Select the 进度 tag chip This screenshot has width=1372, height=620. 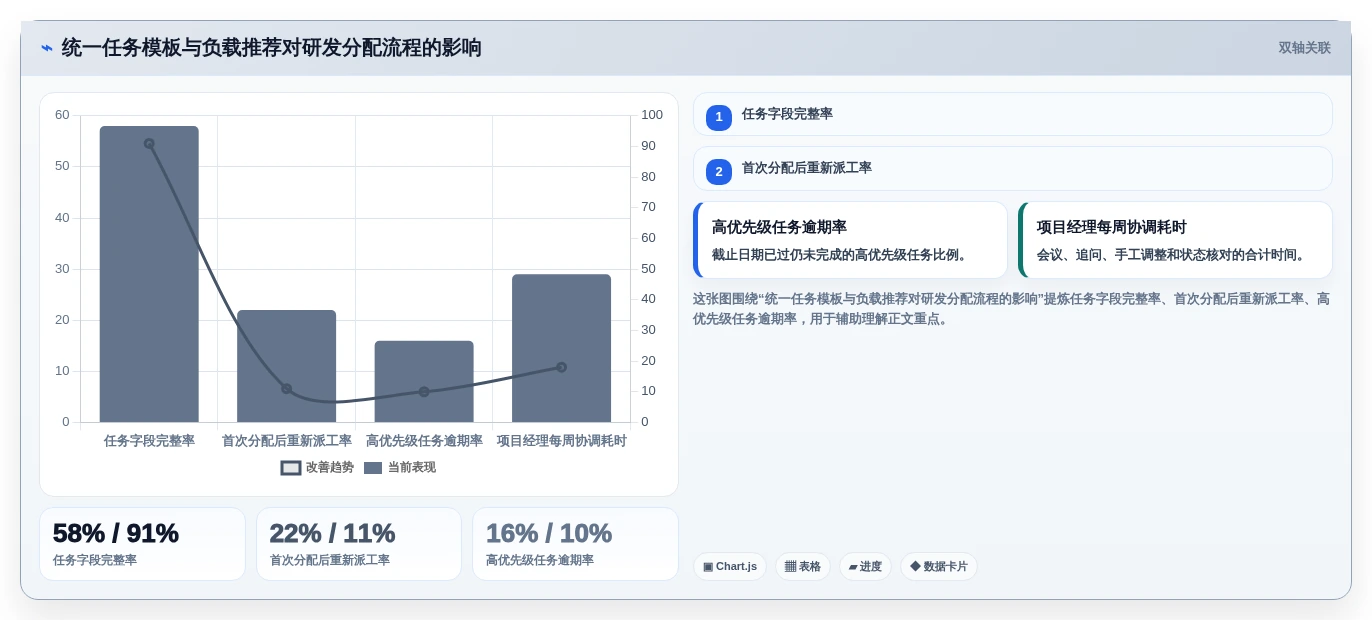(x=865, y=567)
